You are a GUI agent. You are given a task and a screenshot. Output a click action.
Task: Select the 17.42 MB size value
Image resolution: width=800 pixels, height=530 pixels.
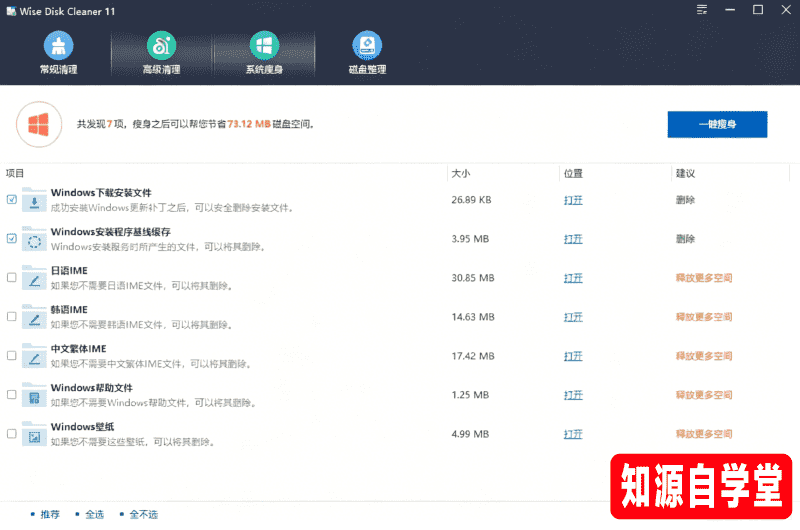pos(472,356)
